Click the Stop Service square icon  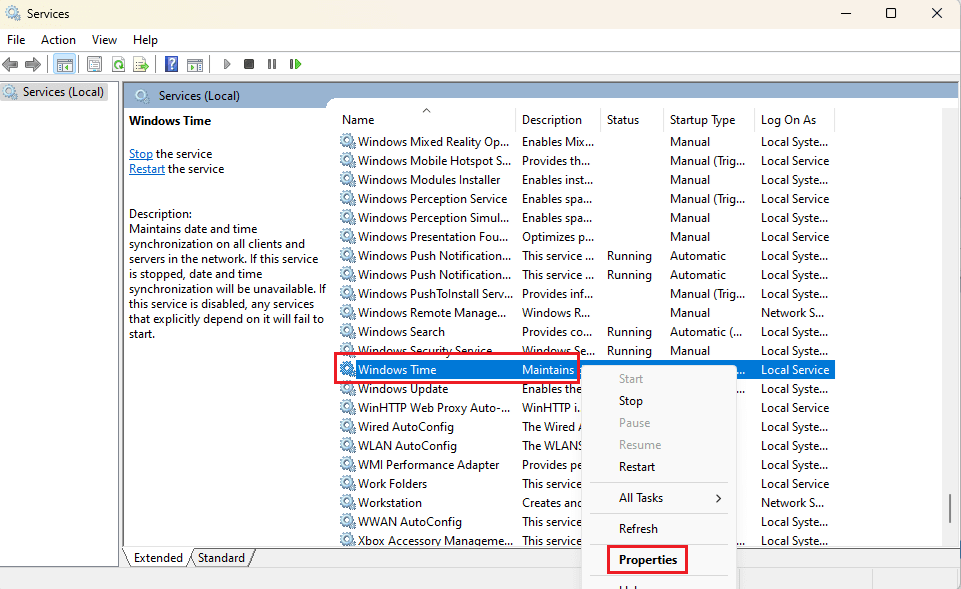tap(249, 64)
